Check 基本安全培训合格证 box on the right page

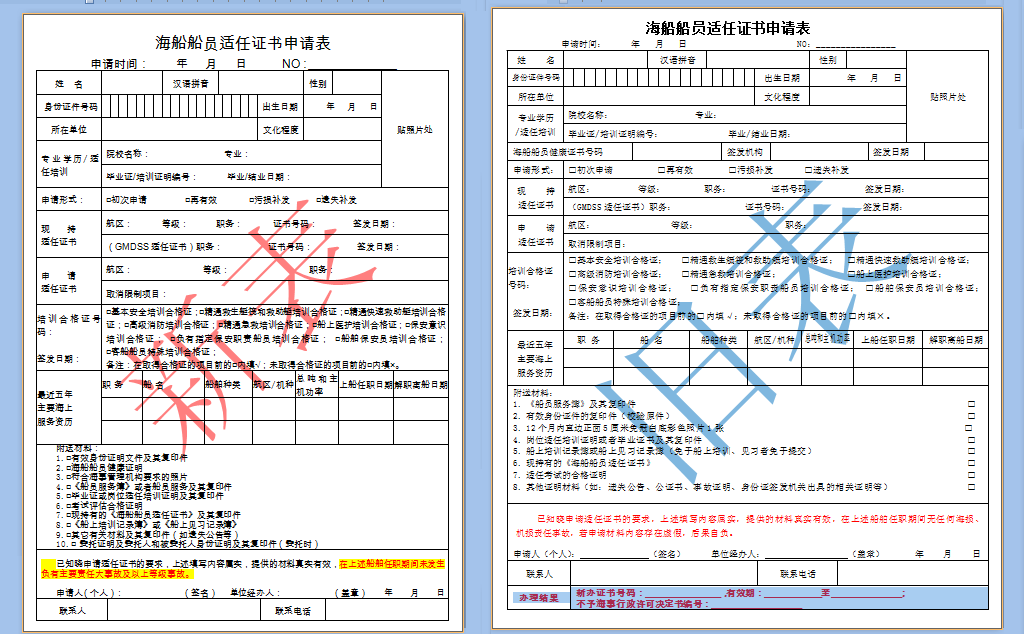(x=573, y=261)
